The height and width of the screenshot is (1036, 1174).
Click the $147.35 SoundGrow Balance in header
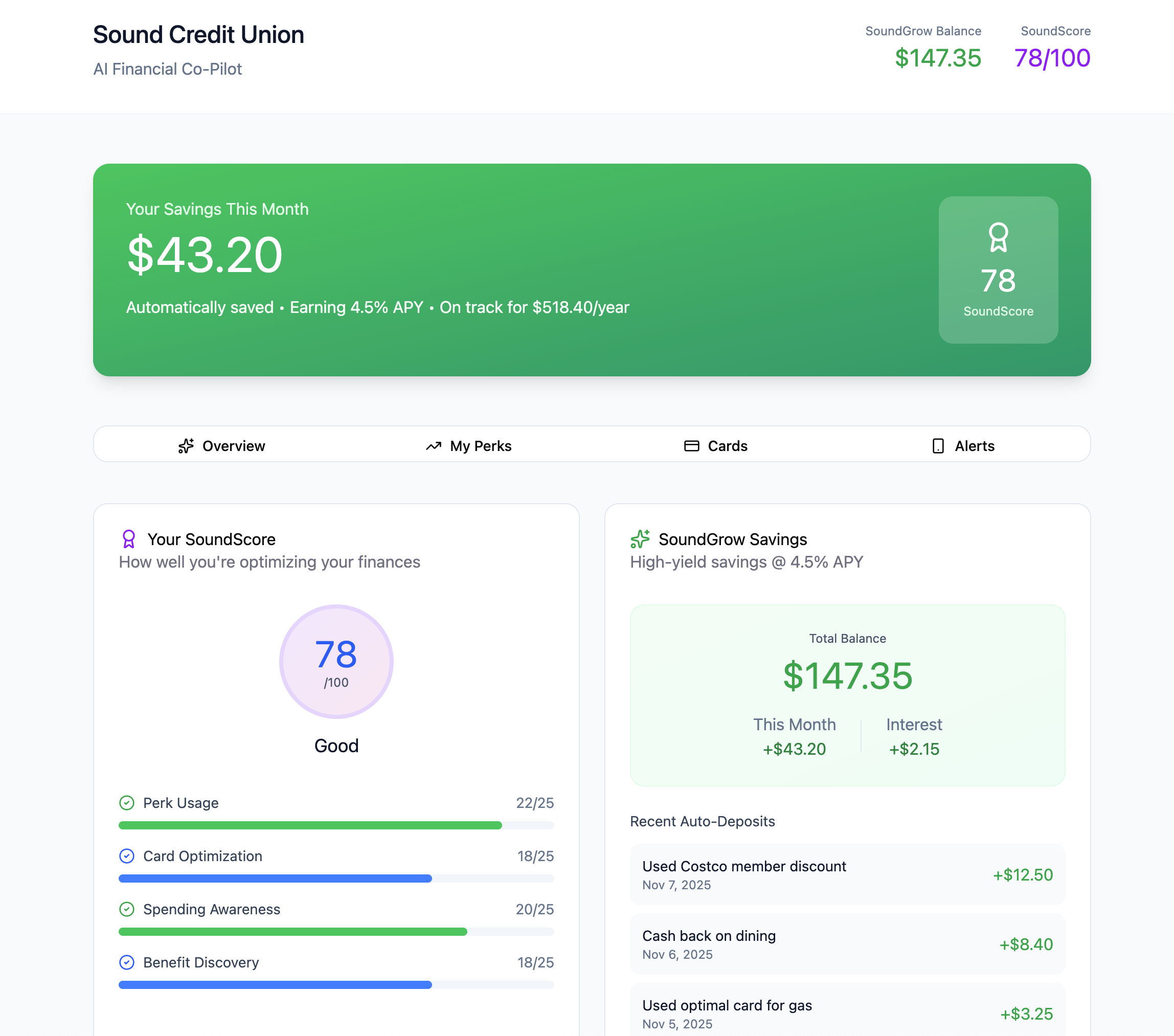pyautogui.click(x=937, y=58)
